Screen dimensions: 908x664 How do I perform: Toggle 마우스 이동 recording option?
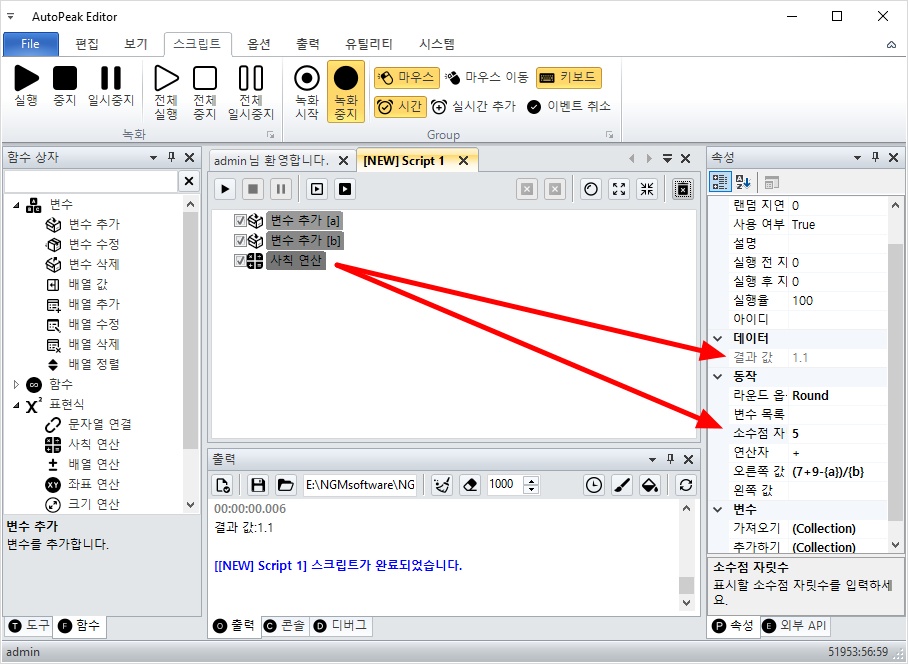pyautogui.click(x=486, y=77)
